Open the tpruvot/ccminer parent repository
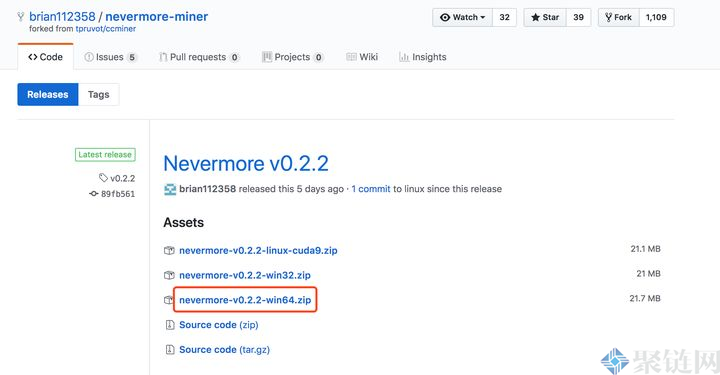This screenshot has height=375, width=720. [106, 29]
